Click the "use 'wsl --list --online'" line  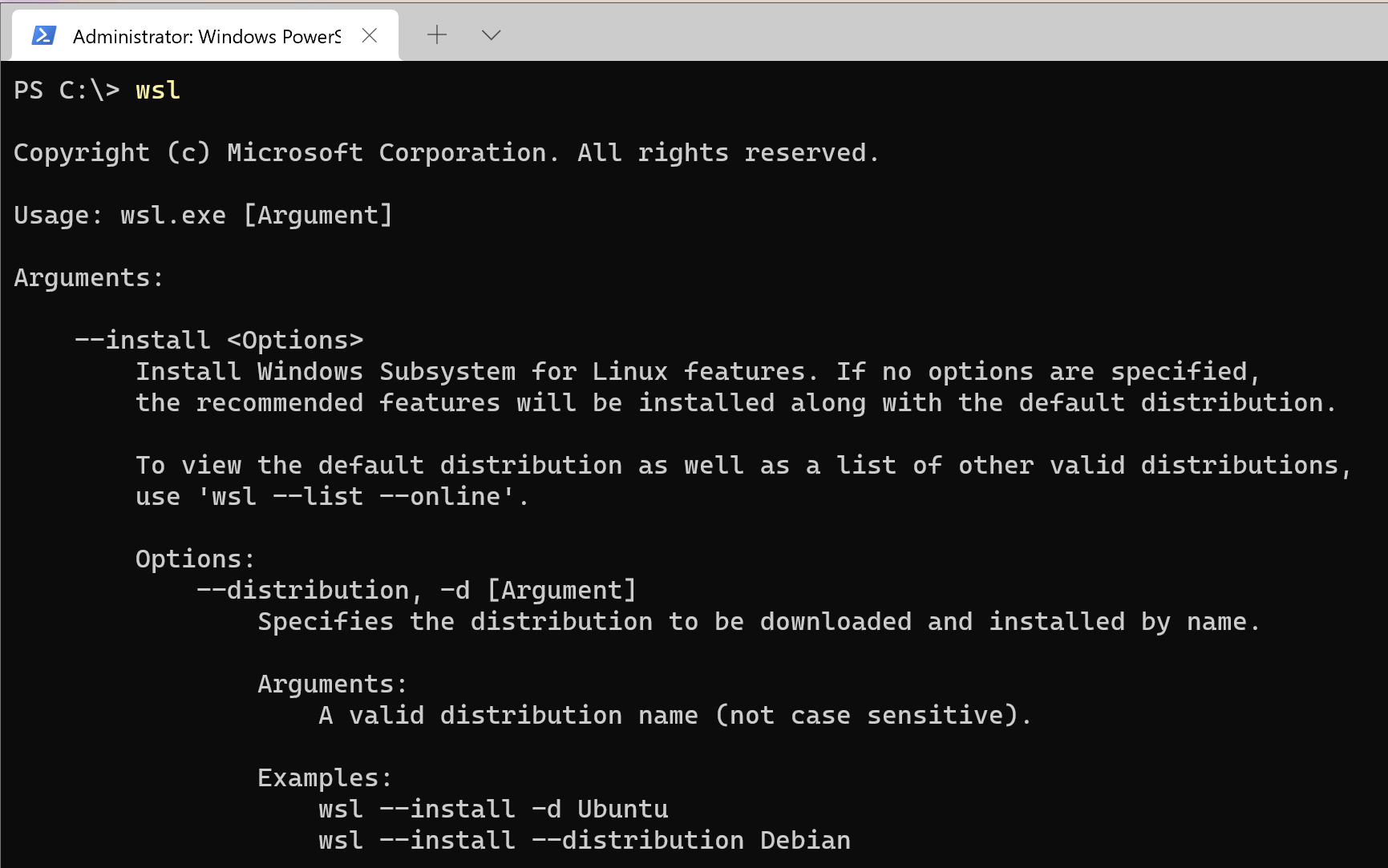332,496
